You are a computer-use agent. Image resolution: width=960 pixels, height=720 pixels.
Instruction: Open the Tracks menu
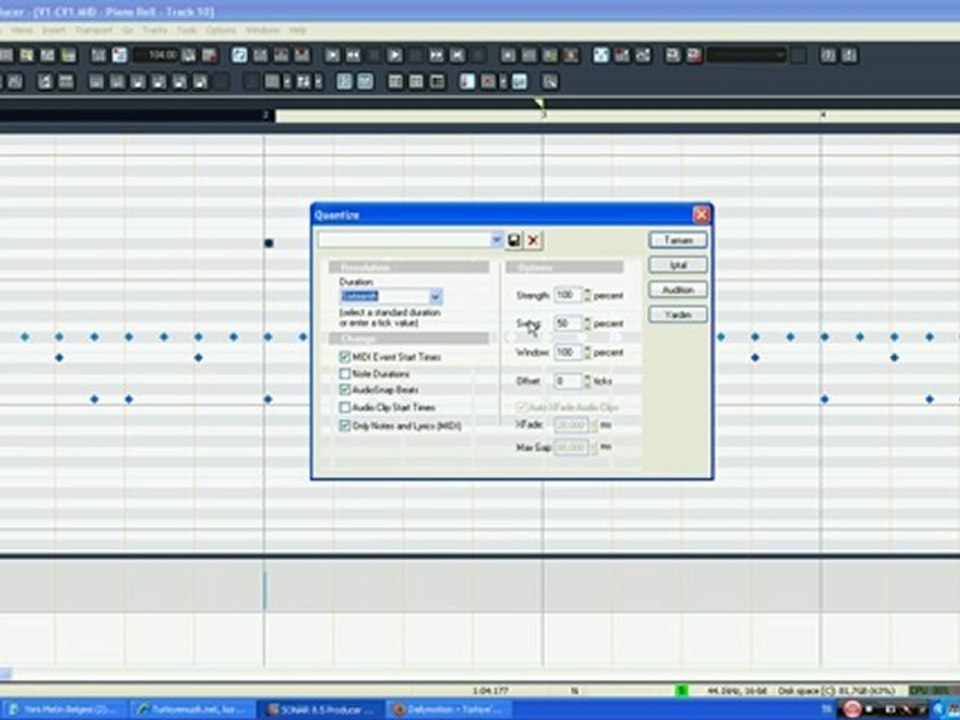tap(155, 30)
